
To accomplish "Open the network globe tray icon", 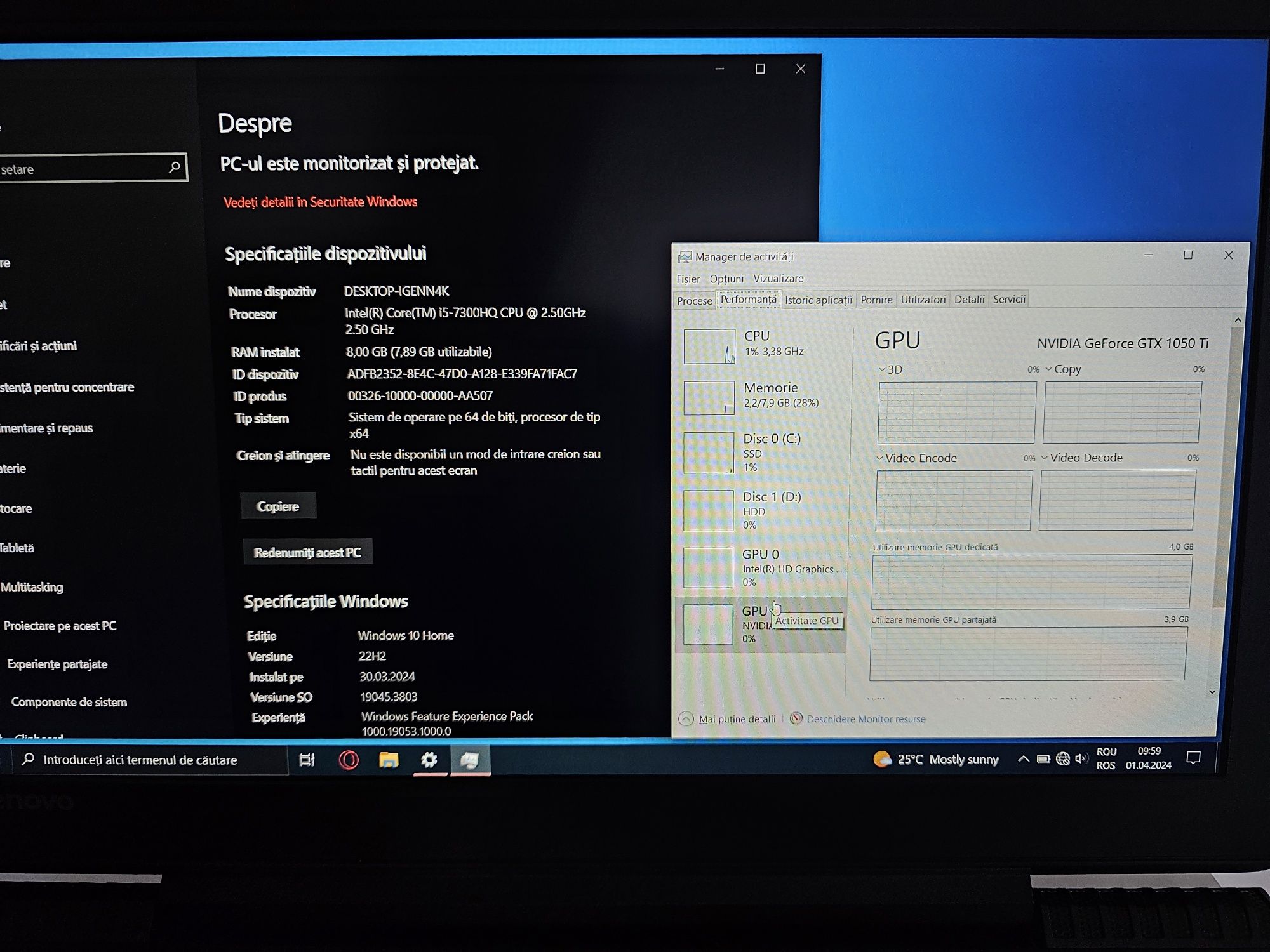I will coord(1062,758).
